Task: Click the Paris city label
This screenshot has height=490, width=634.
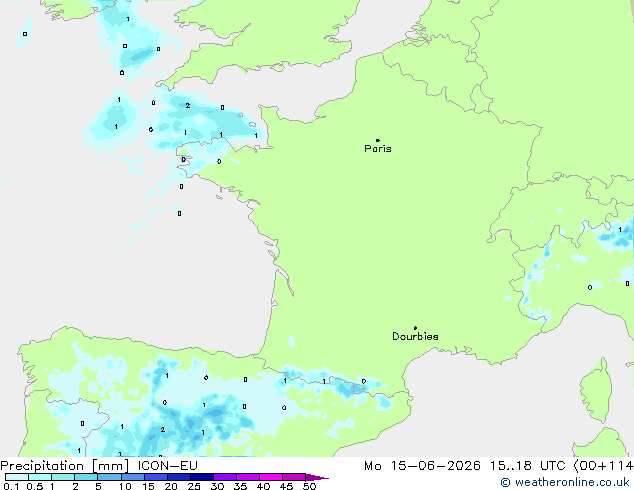Action: [x=378, y=149]
